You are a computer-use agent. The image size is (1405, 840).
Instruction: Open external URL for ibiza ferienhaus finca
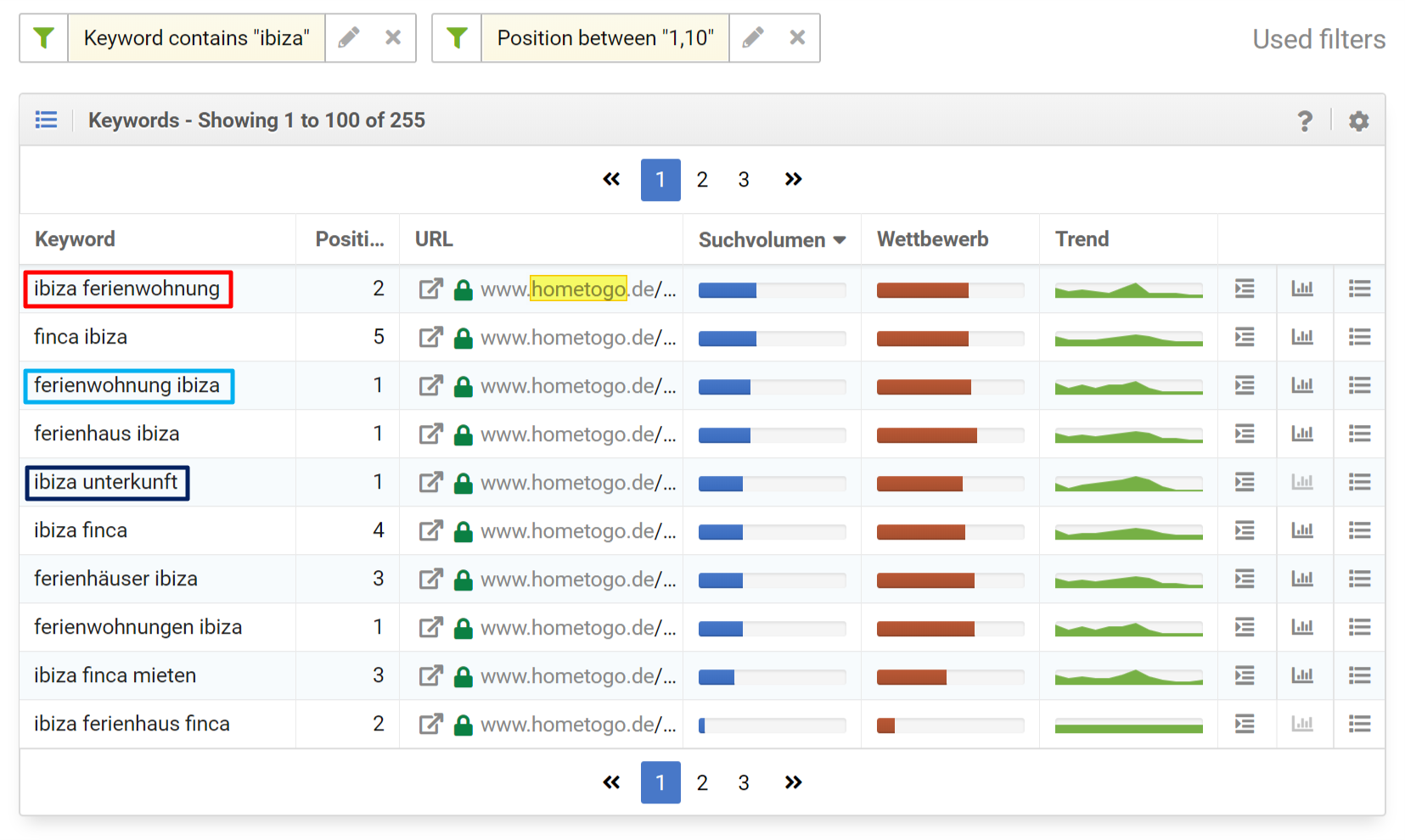[x=430, y=725]
